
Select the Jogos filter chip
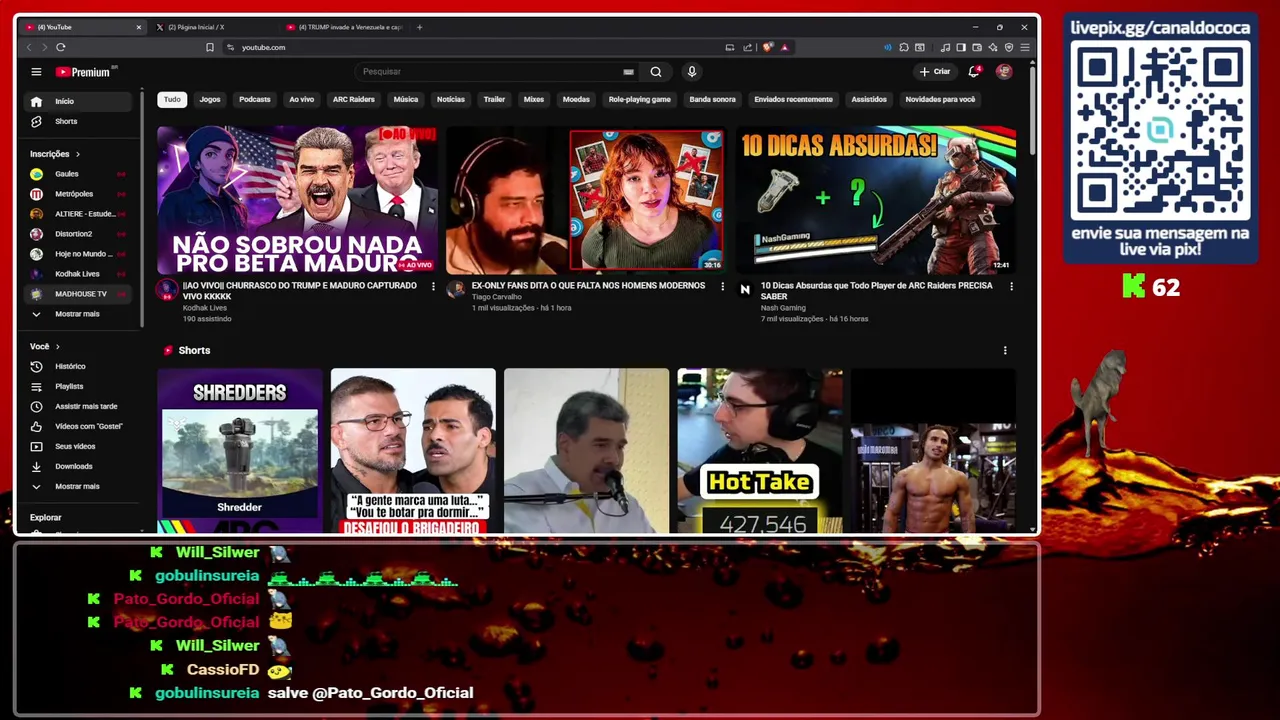210,99
